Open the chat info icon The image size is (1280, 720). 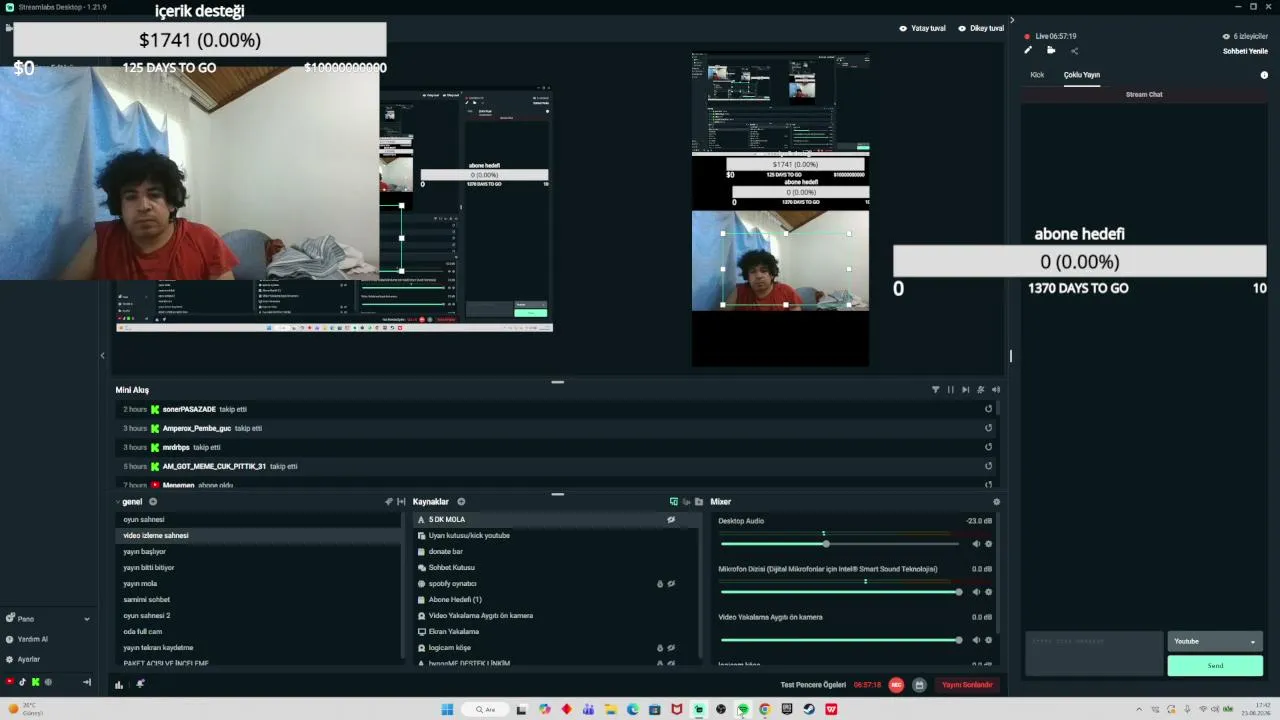pyautogui.click(x=1264, y=75)
